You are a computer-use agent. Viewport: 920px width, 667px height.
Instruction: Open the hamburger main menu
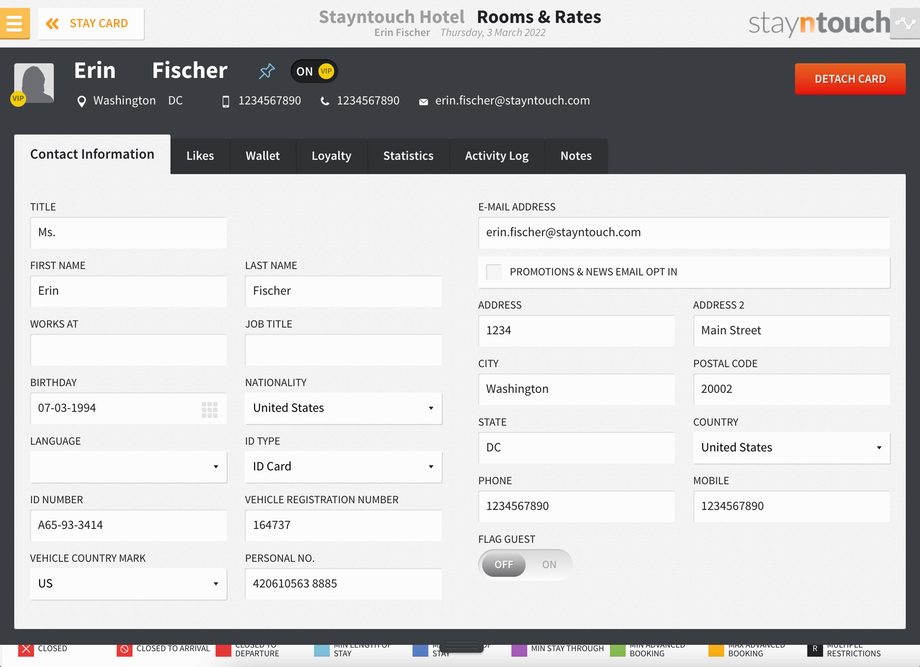(x=14, y=23)
